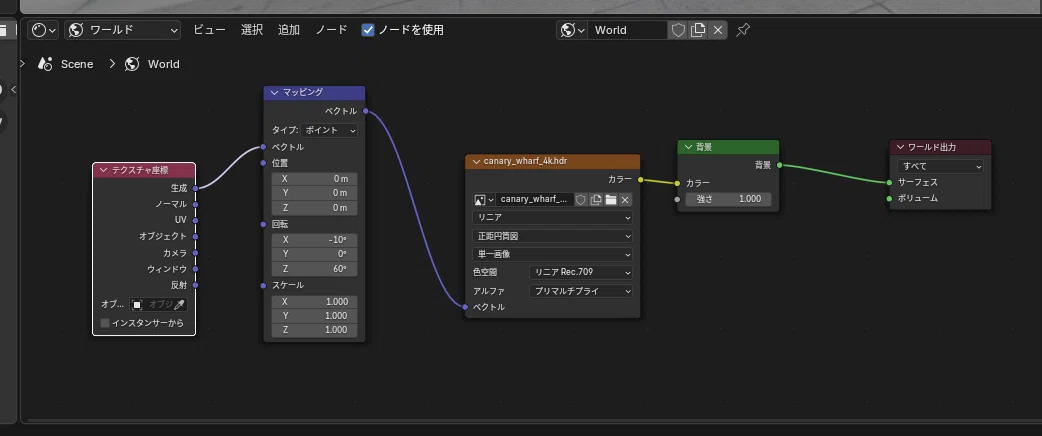The width and height of the screenshot is (1042, 436).
Task: Click the 位置 Y field showing 0 m
Action: [x=314, y=193]
